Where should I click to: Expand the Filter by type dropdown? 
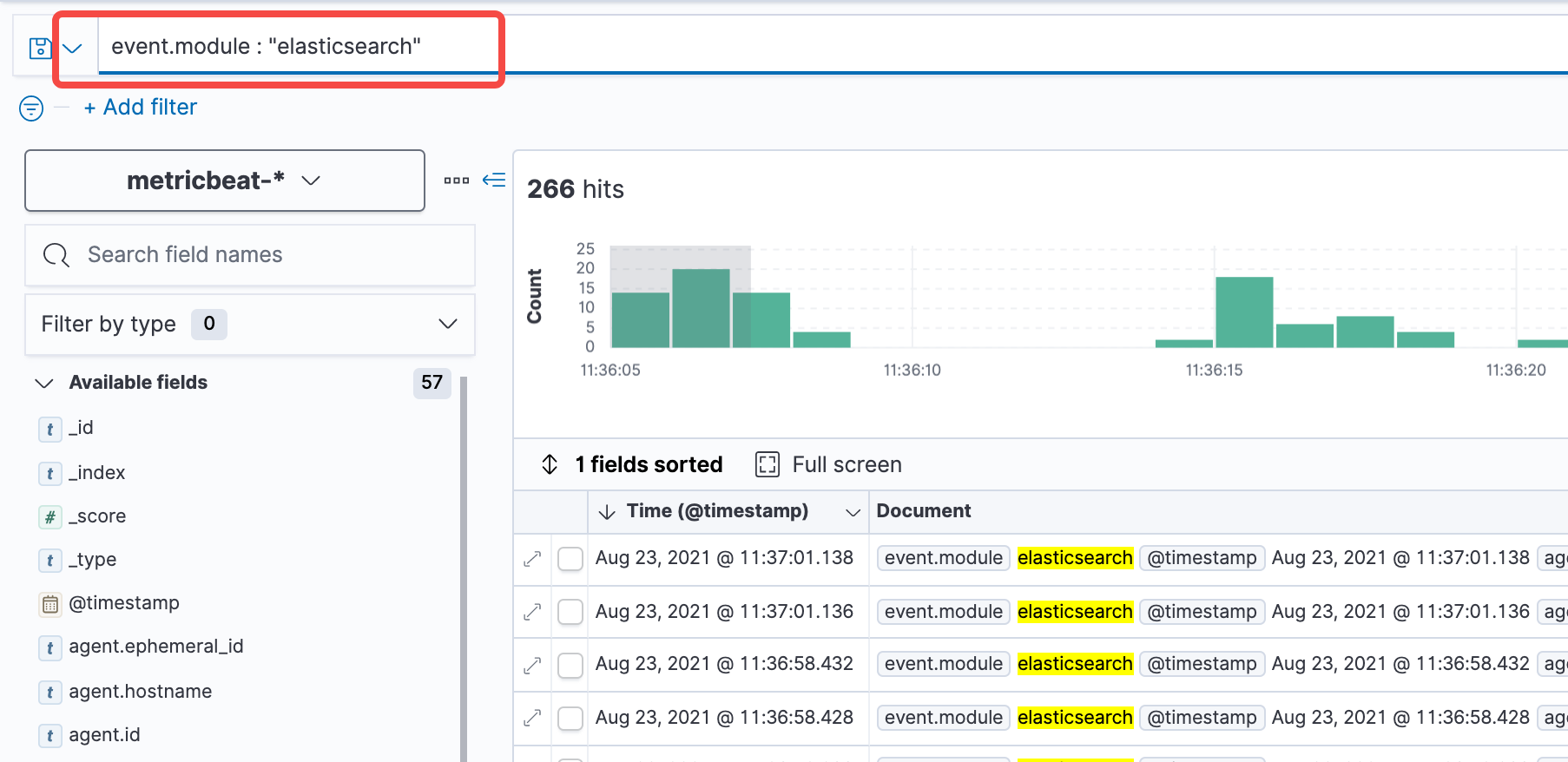pos(250,325)
